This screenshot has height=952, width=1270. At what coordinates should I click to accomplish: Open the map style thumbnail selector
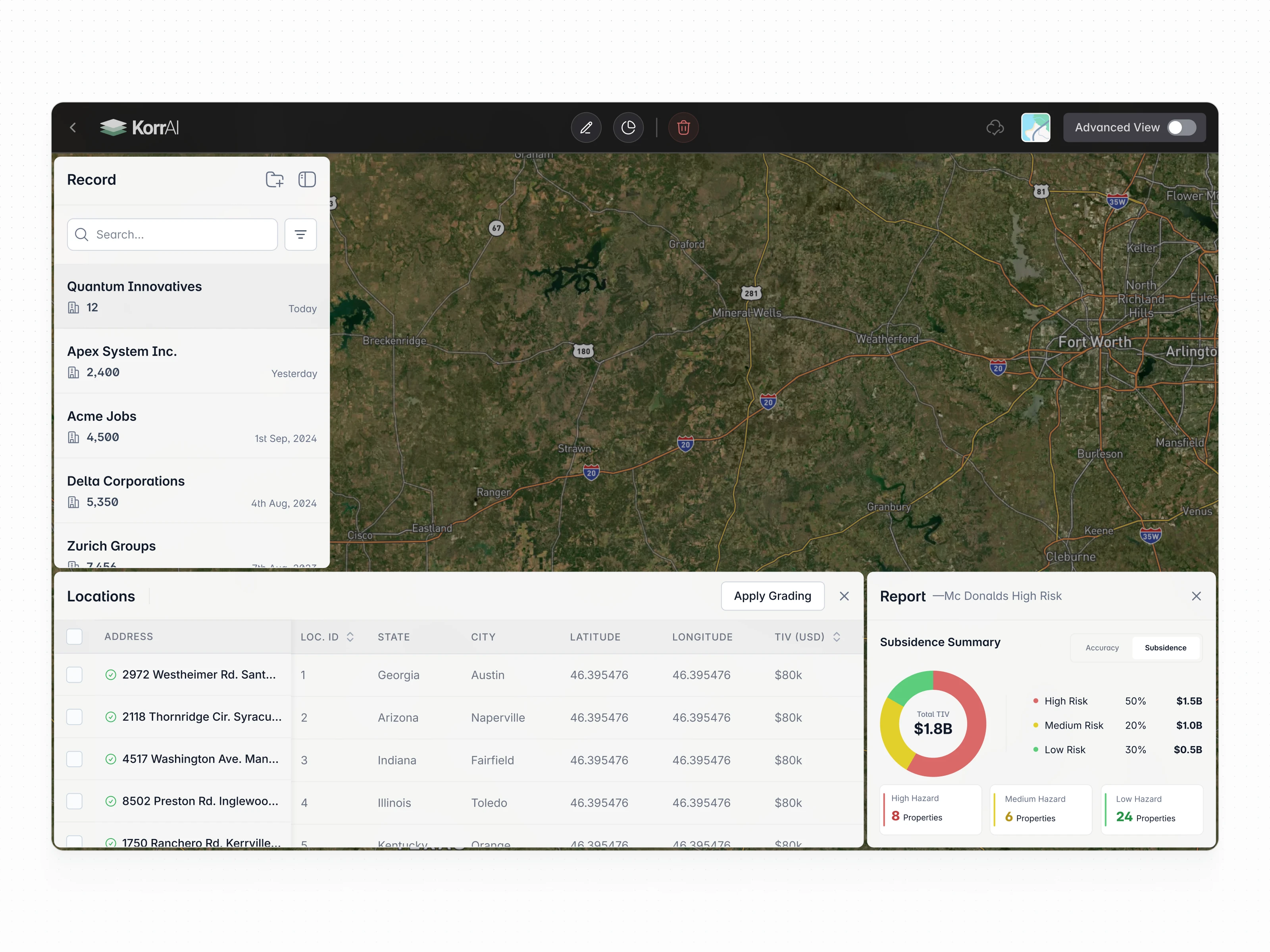pyautogui.click(x=1035, y=127)
